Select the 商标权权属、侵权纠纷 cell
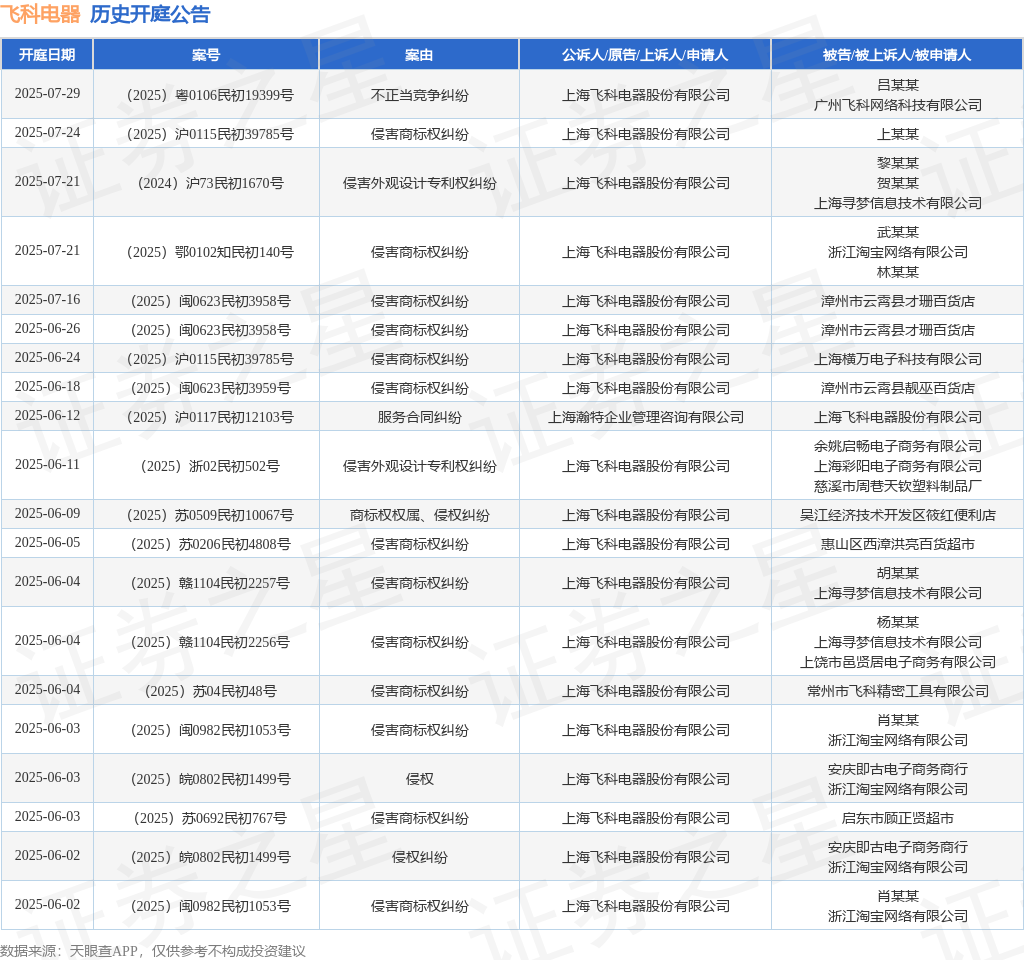The height and width of the screenshot is (960, 1024). click(x=419, y=515)
